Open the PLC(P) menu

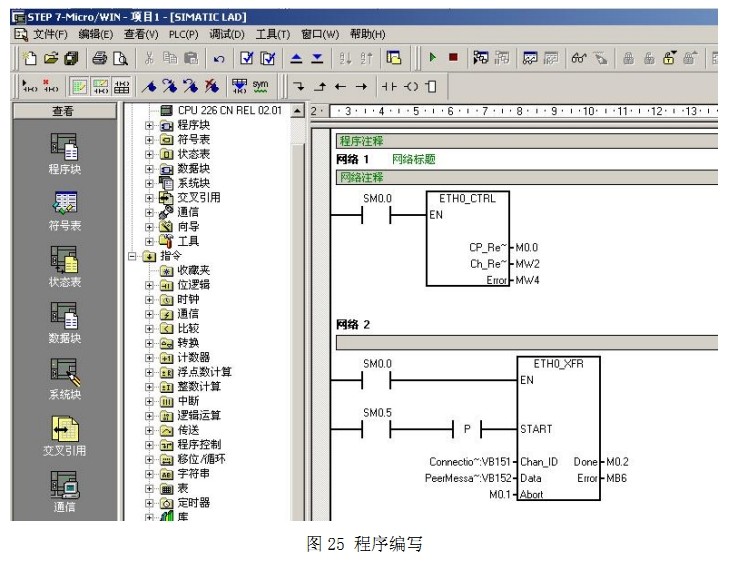coord(183,34)
